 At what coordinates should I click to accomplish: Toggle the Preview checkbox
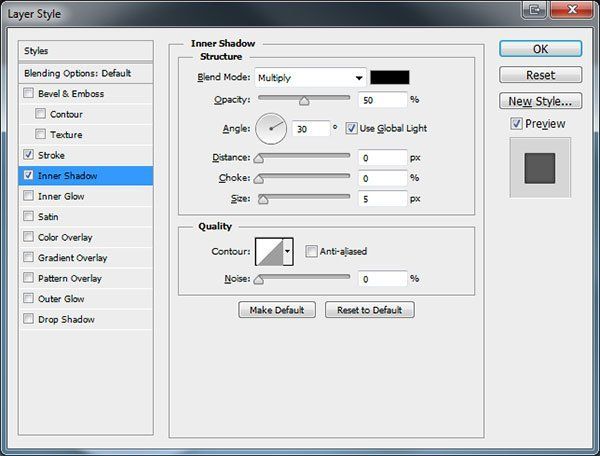coord(516,124)
